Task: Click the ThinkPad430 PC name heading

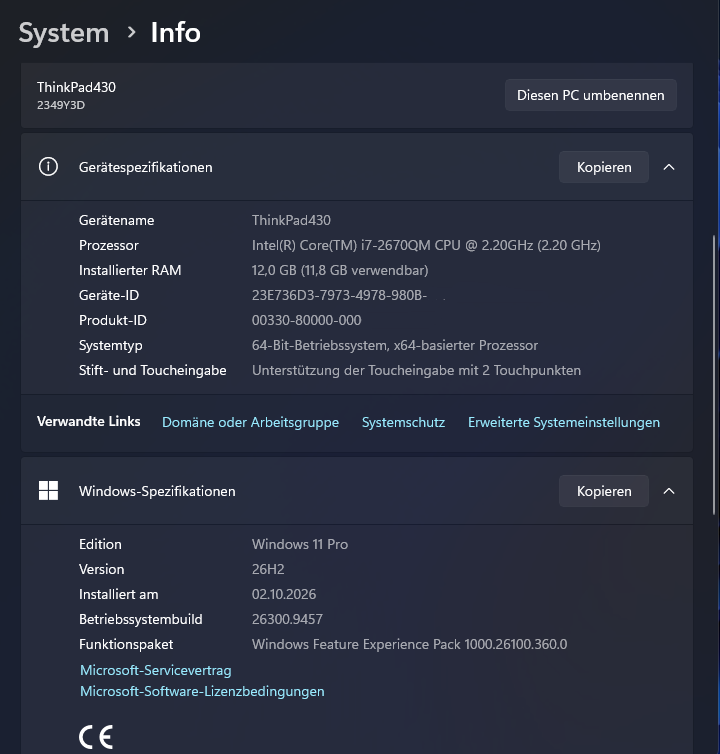Action: pyautogui.click(x=76, y=87)
